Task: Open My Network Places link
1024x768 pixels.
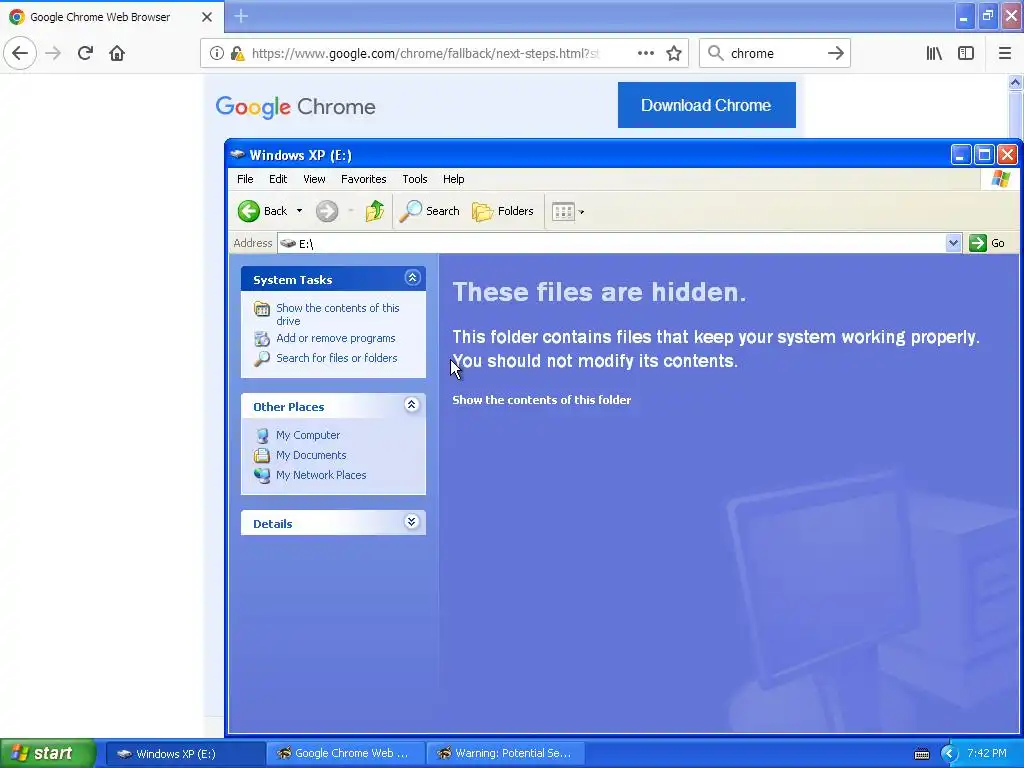Action: click(x=321, y=475)
